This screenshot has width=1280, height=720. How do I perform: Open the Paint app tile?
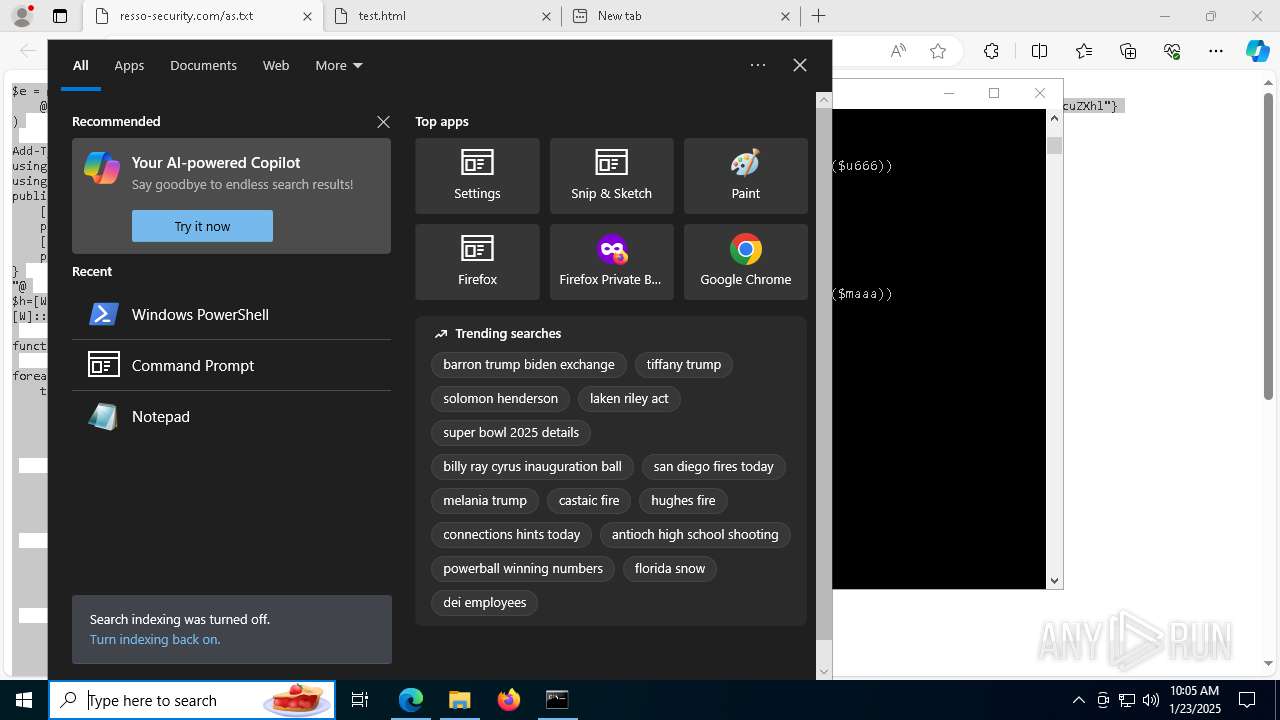pos(745,176)
